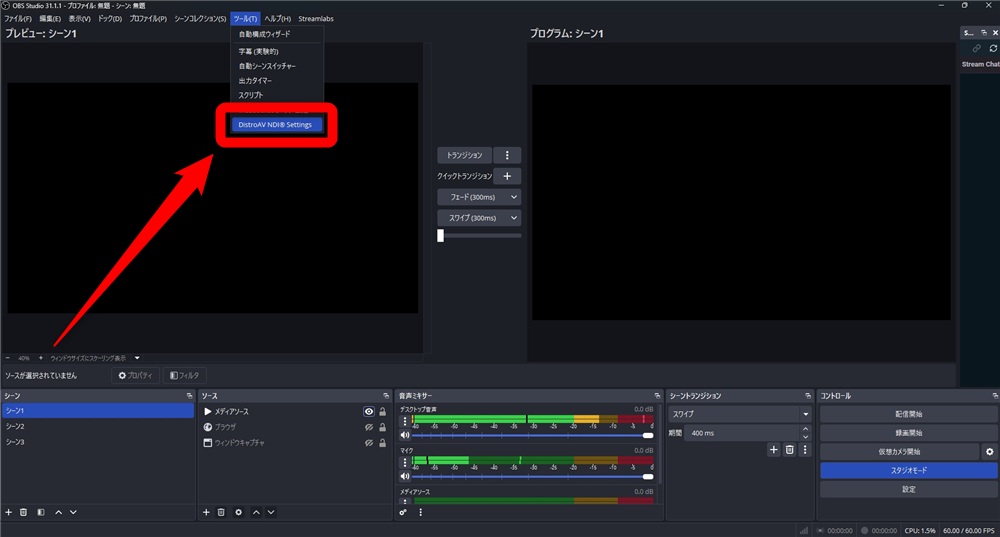The height and width of the screenshot is (537, 1000).
Task: Open the three-dot menu next to トランジション button
Action: [x=507, y=155]
